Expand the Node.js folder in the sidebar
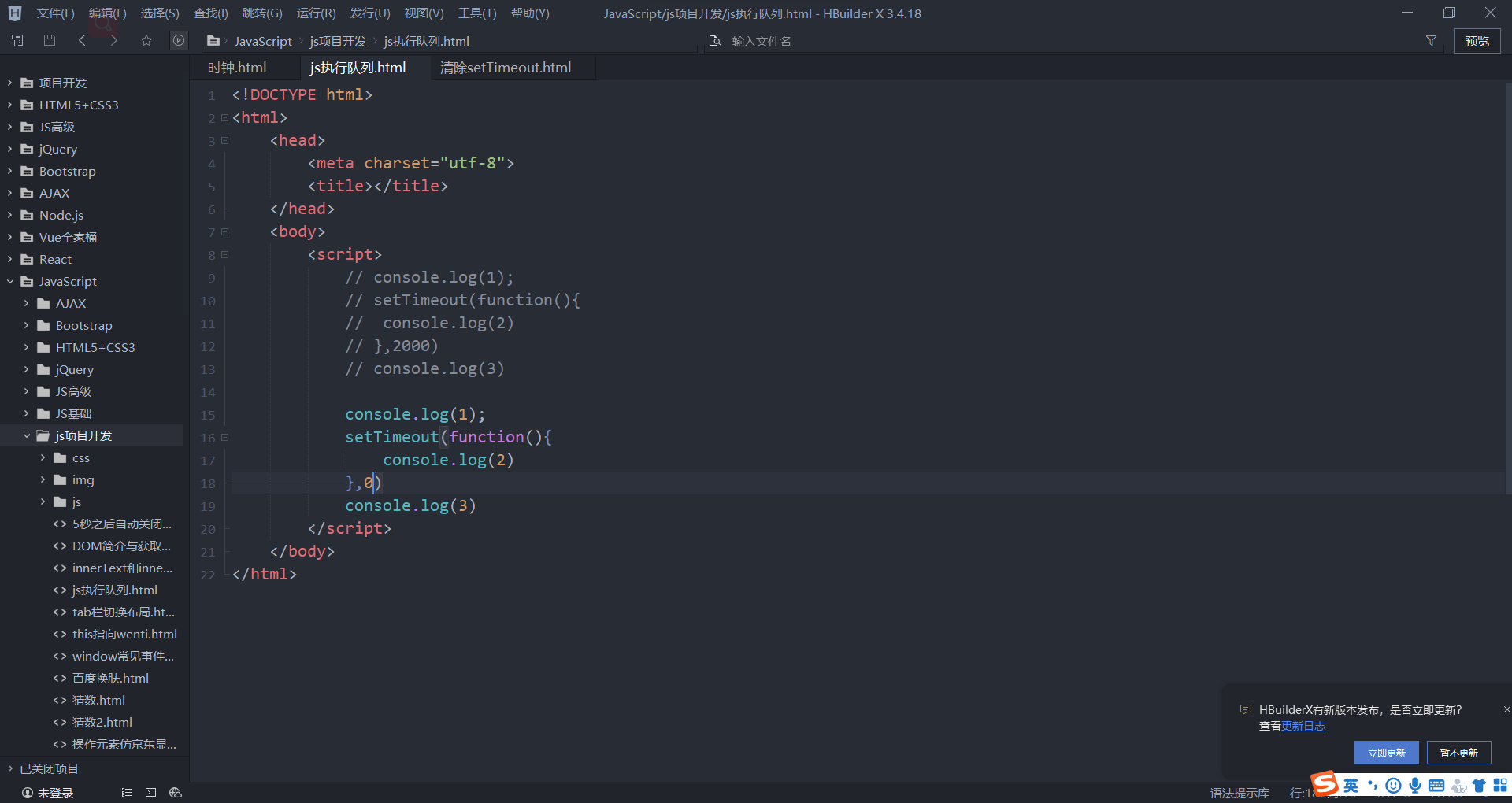The height and width of the screenshot is (803, 1512). click(x=9, y=215)
